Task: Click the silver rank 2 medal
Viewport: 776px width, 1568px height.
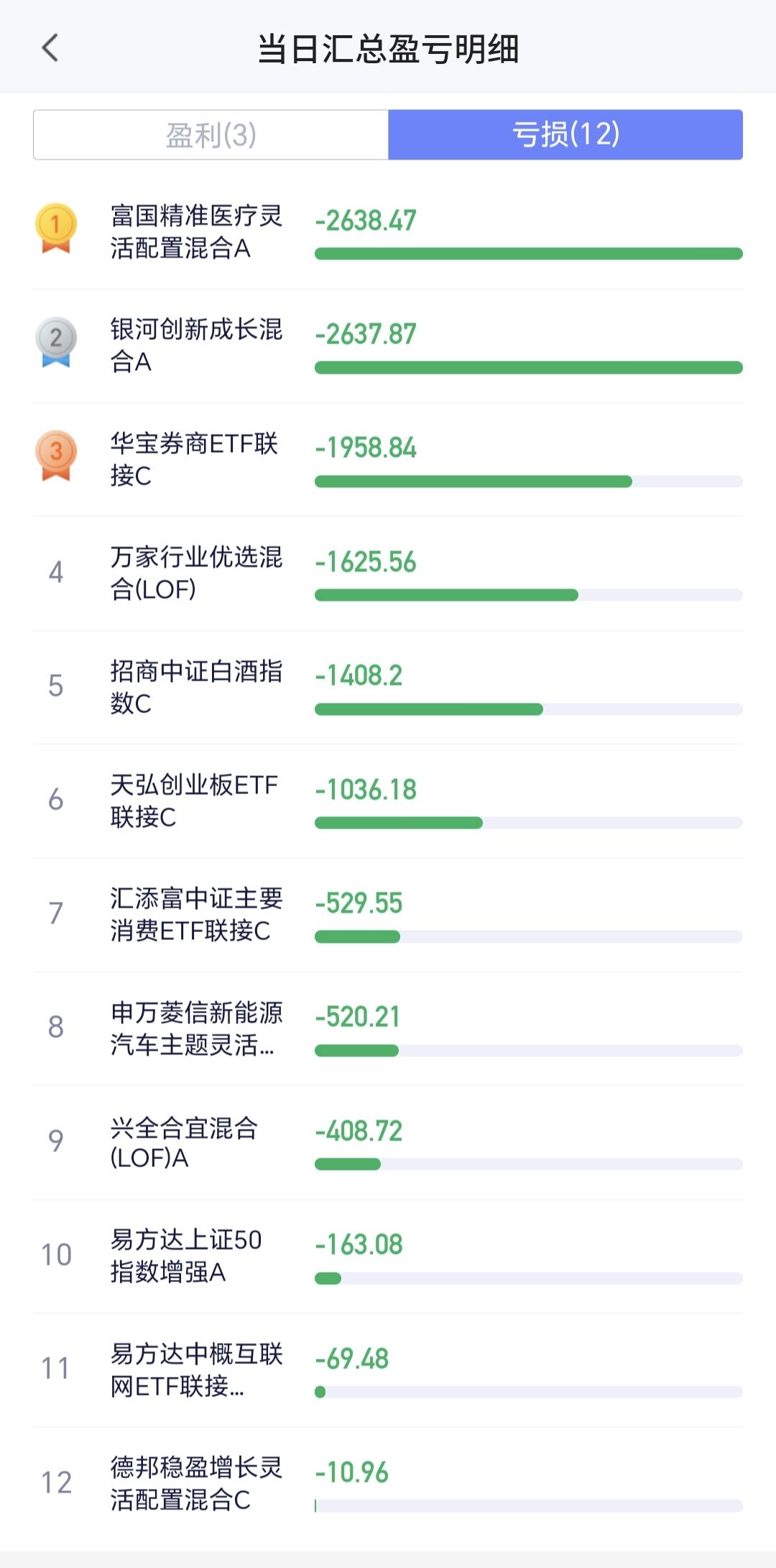Action: coord(56,341)
